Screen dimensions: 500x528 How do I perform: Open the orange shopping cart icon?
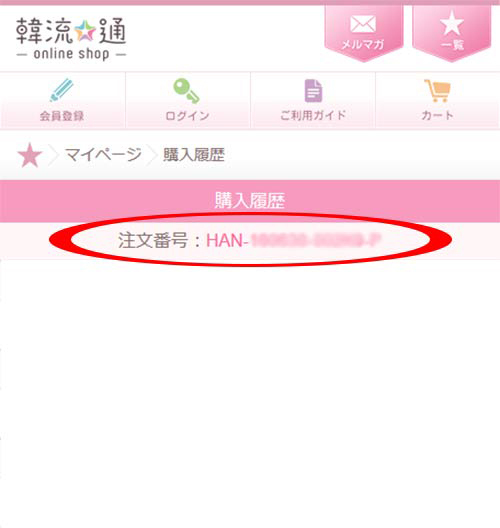pyautogui.click(x=437, y=91)
